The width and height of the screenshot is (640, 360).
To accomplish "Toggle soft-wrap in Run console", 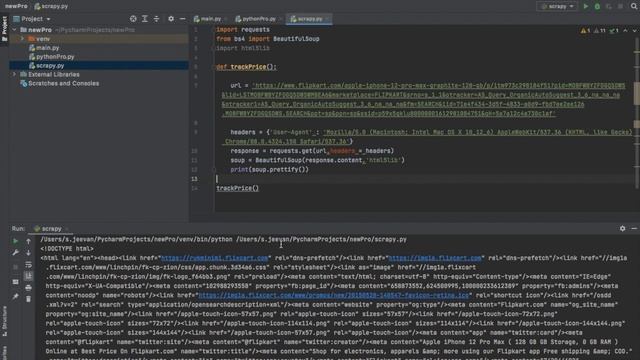I will pos(28,264).
